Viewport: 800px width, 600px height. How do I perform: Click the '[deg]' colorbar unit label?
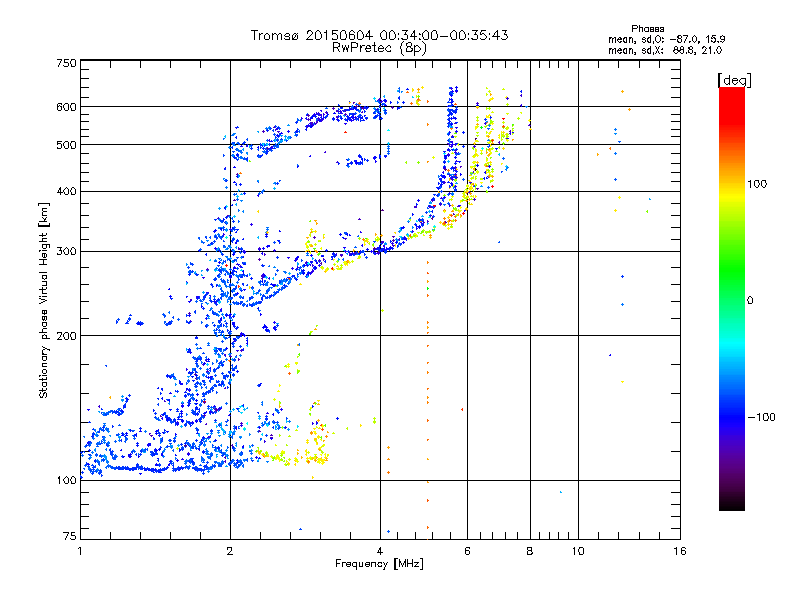pos(734,80)
